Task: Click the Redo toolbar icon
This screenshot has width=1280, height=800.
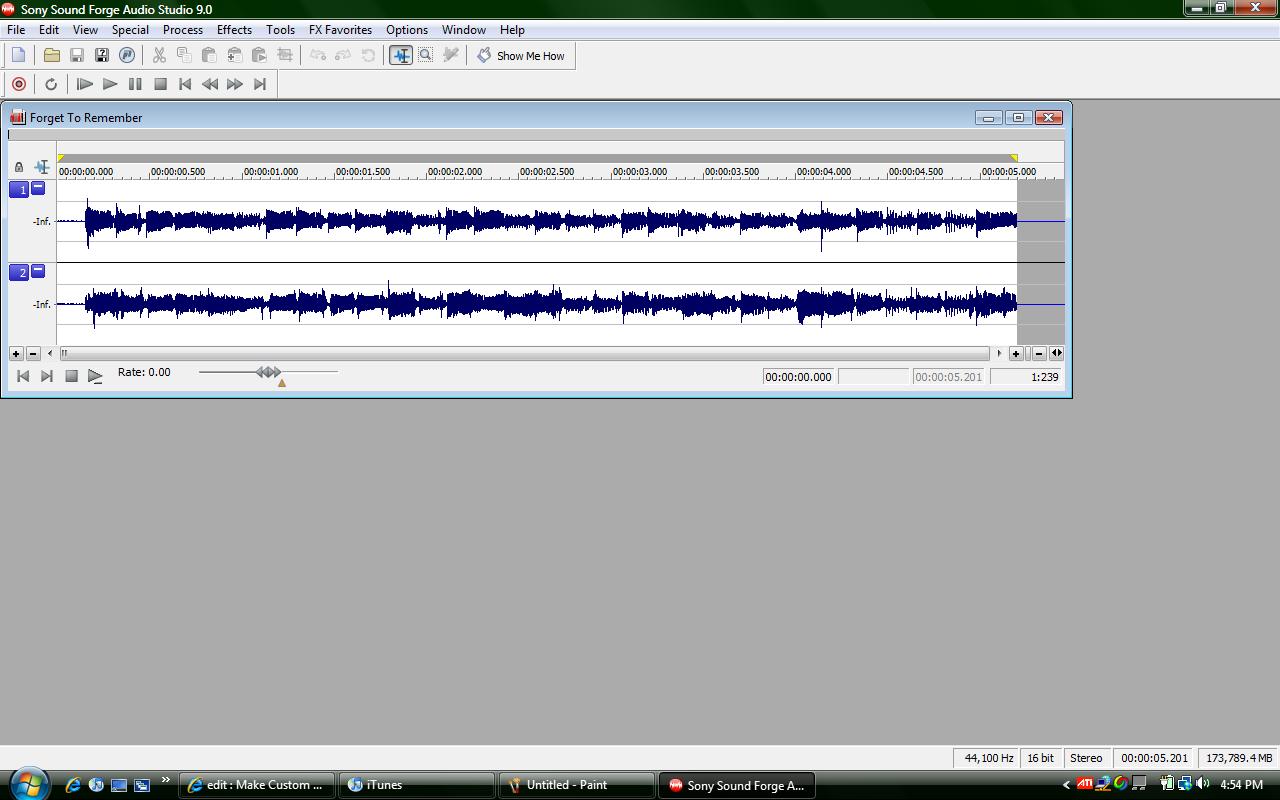Action: [343, 56]
